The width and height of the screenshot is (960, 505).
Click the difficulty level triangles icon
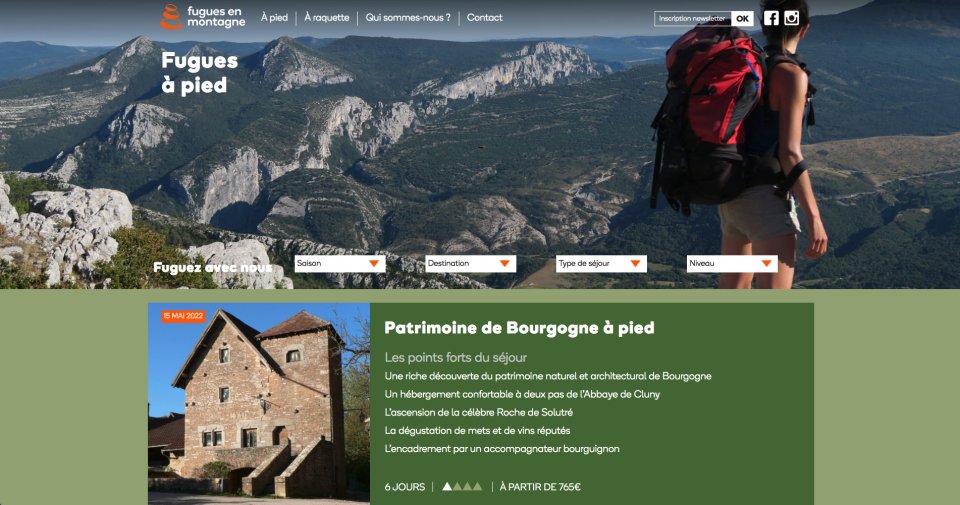click(x=462, y=487)
